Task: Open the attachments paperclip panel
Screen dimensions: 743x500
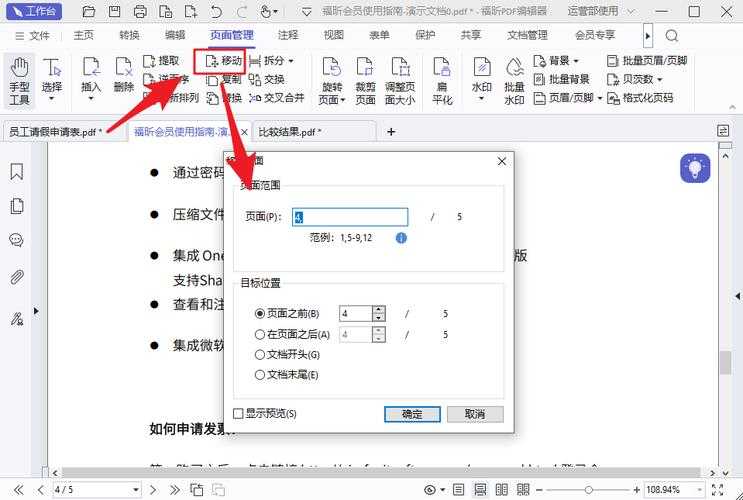Action: tap(17, 277)
